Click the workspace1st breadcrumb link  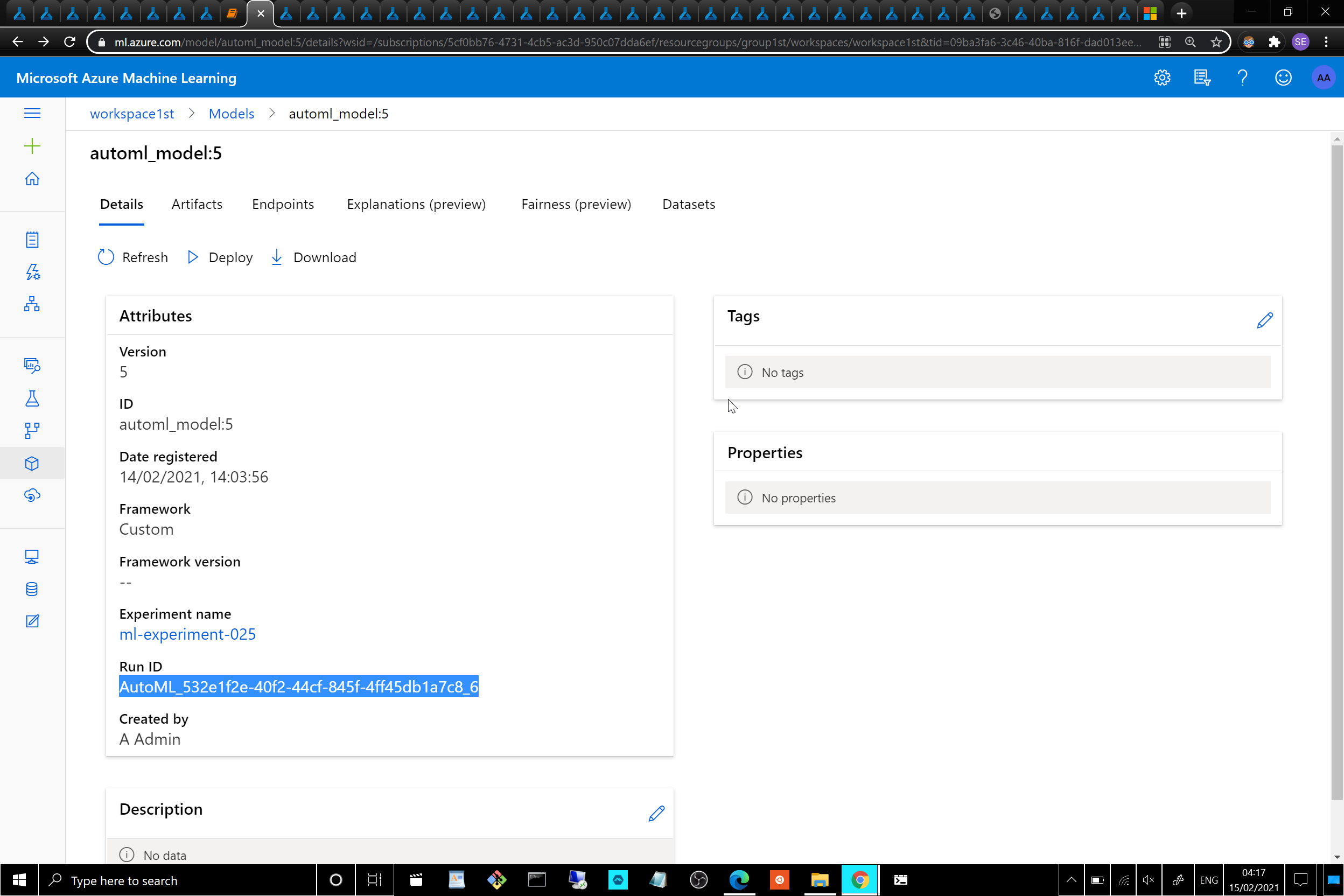tap(132, 113)
